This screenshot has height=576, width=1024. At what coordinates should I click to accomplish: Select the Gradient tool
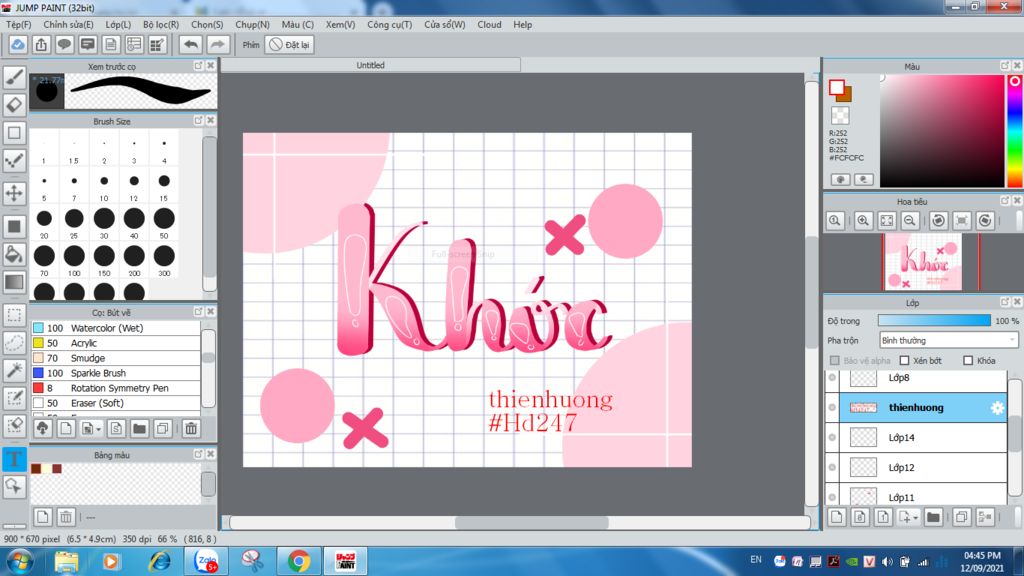[x=14, y=282]
